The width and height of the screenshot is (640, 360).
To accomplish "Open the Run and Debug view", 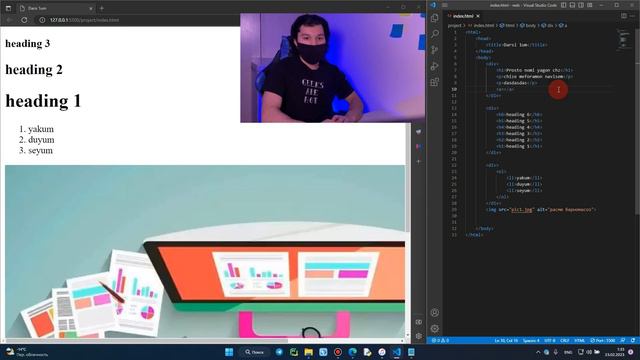I will tap(435, 66).
